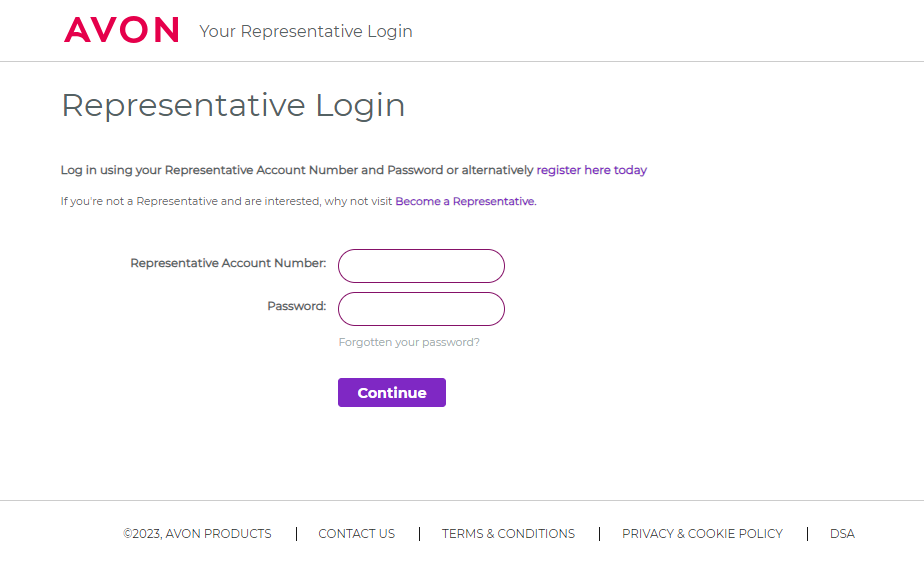Open the 'register here today' link

[591, 170]
